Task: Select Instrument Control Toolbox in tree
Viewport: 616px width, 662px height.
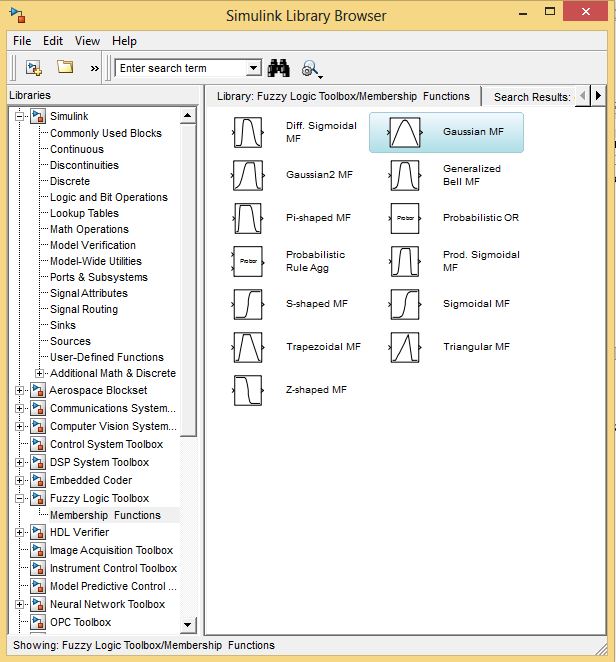Action: pos(113,568)
